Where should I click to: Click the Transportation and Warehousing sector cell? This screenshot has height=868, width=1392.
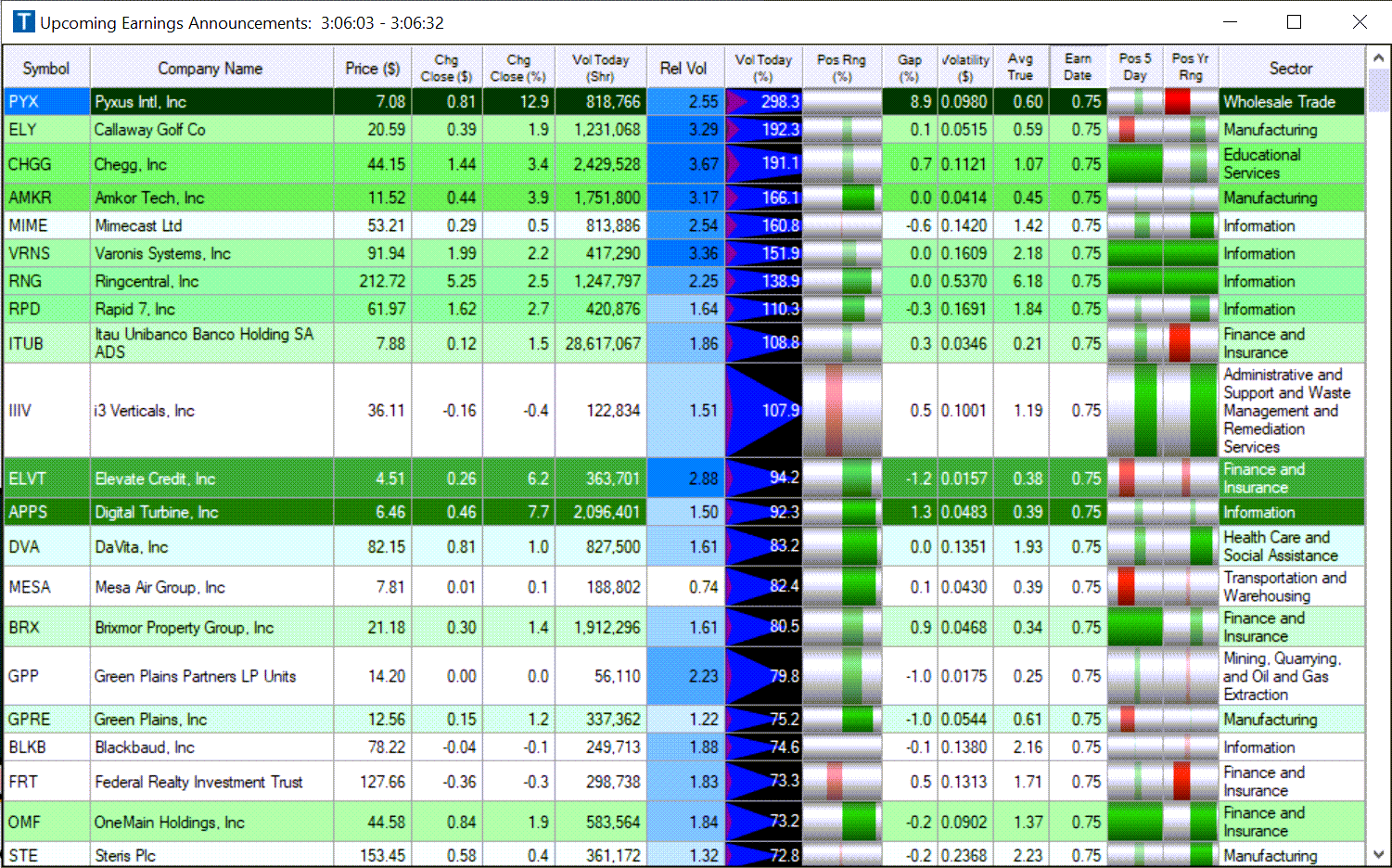(1291, 587)
